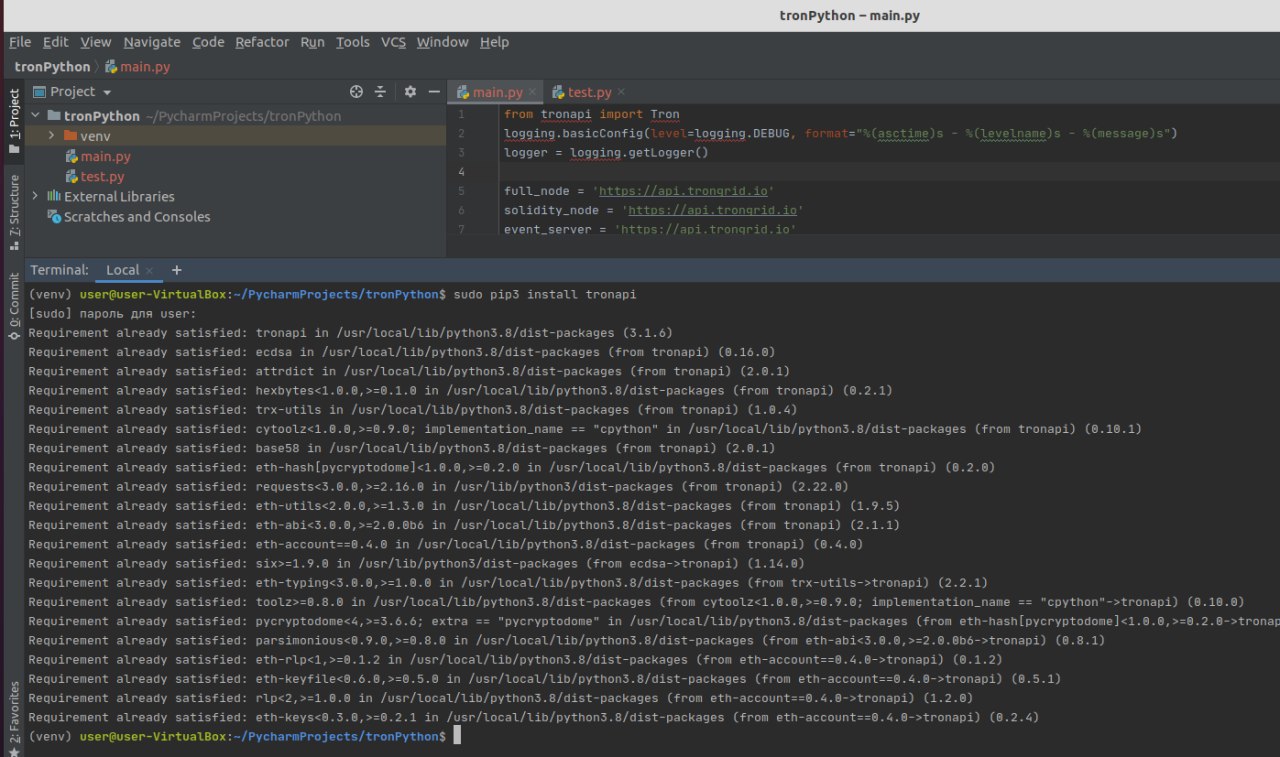Hide the Project panel with minus icon
Image resolution: width=1280 pixels, height=757 pixels.
pos(434,91)
